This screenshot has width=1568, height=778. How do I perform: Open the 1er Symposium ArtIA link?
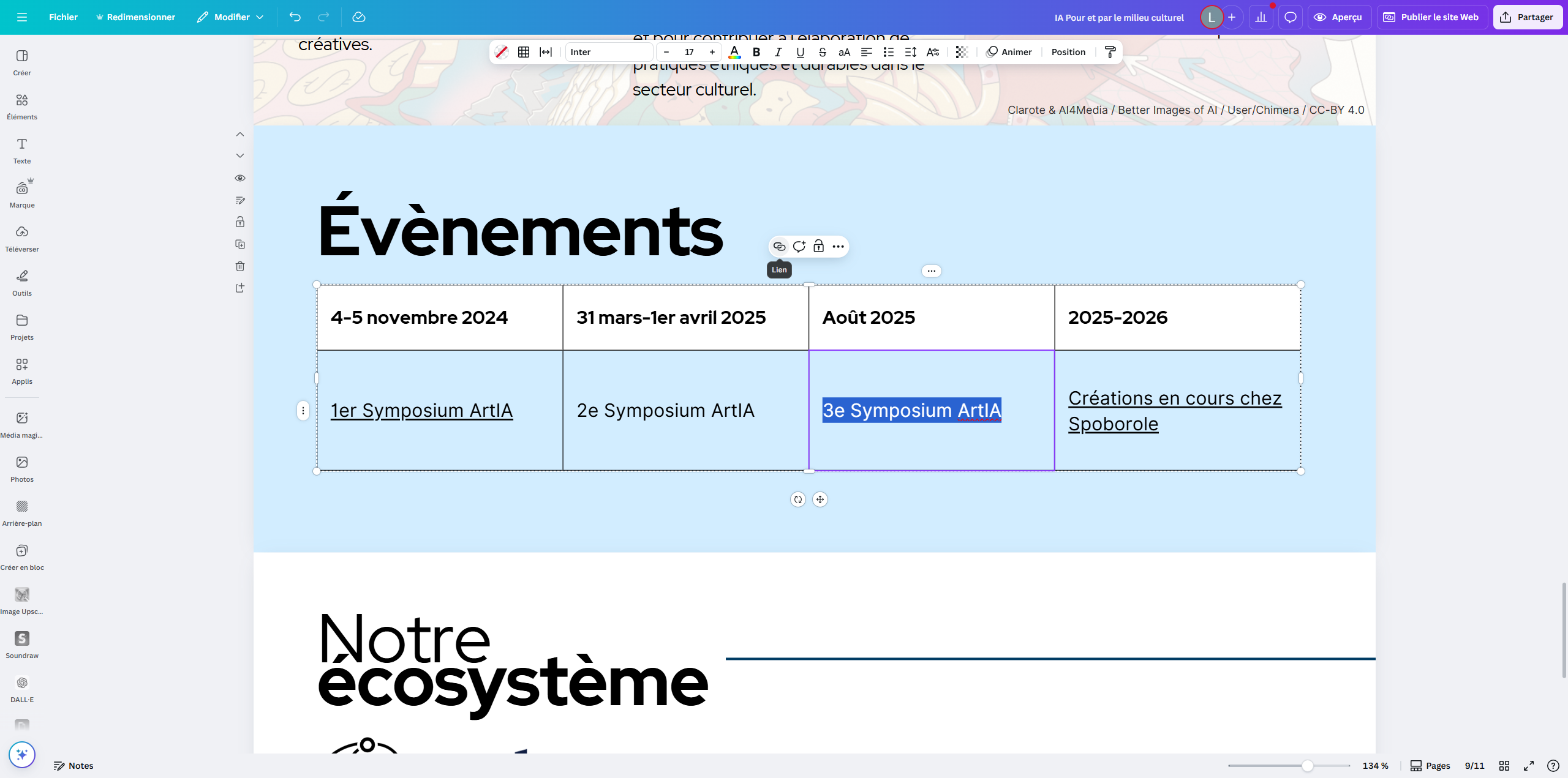[x=421, y=410]
